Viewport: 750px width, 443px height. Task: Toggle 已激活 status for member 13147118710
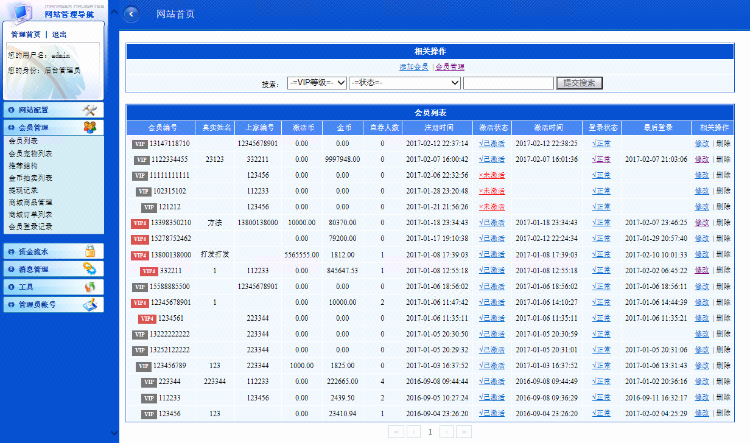[x=491, y=143]
